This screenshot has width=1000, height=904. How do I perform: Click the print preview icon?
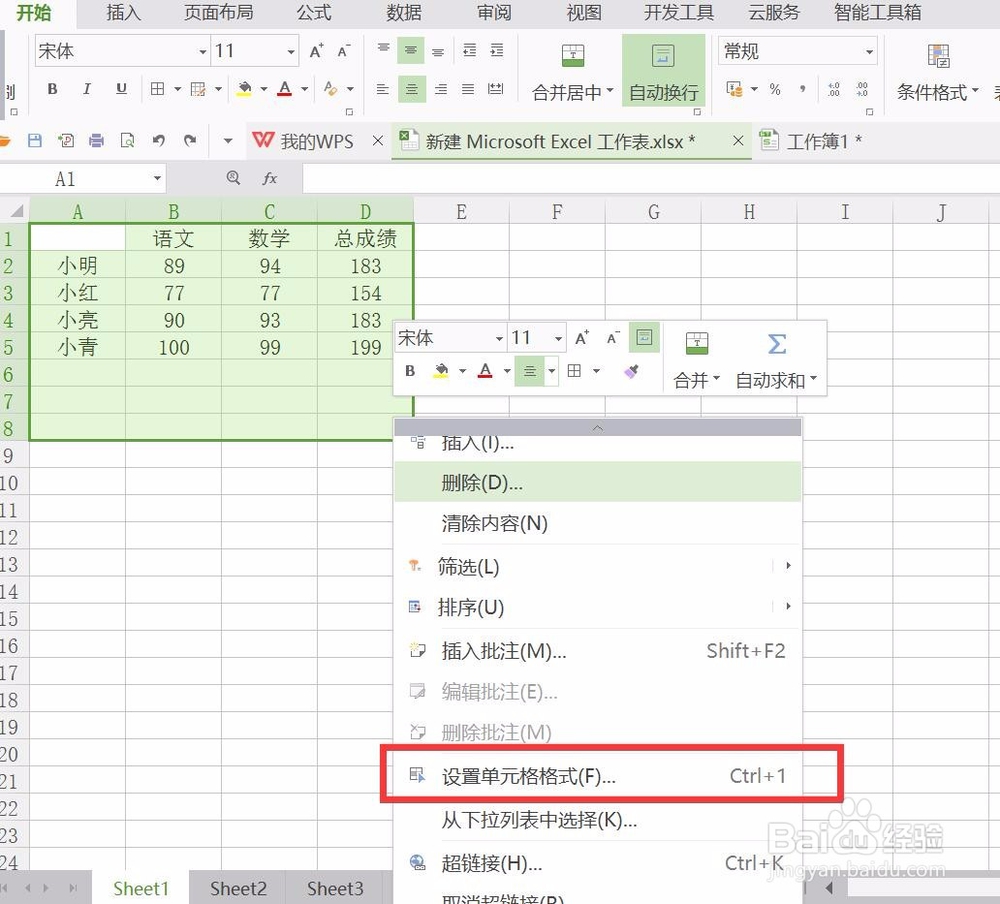click(127, 141)
